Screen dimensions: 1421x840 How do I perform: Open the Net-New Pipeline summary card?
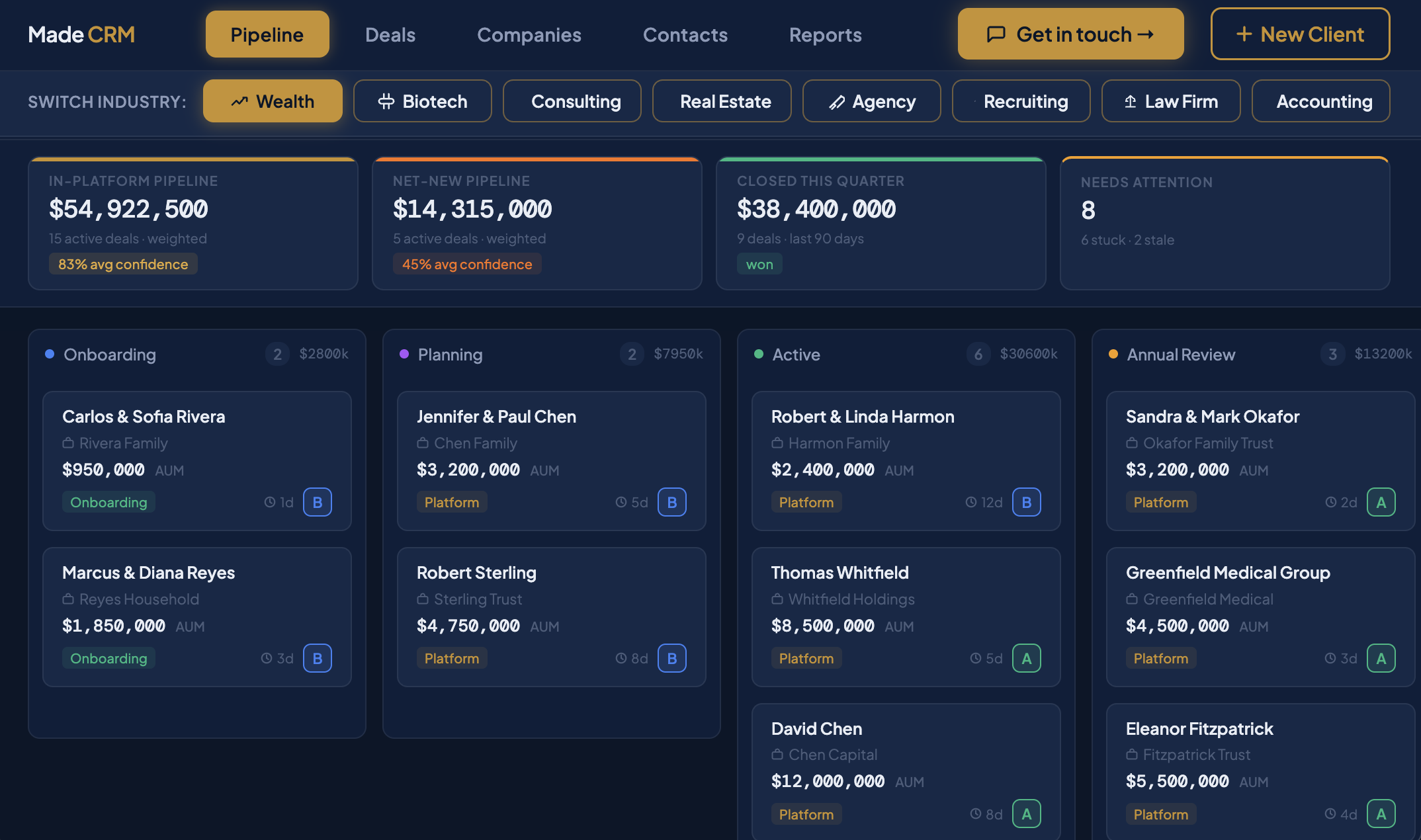tap(537, 224)
